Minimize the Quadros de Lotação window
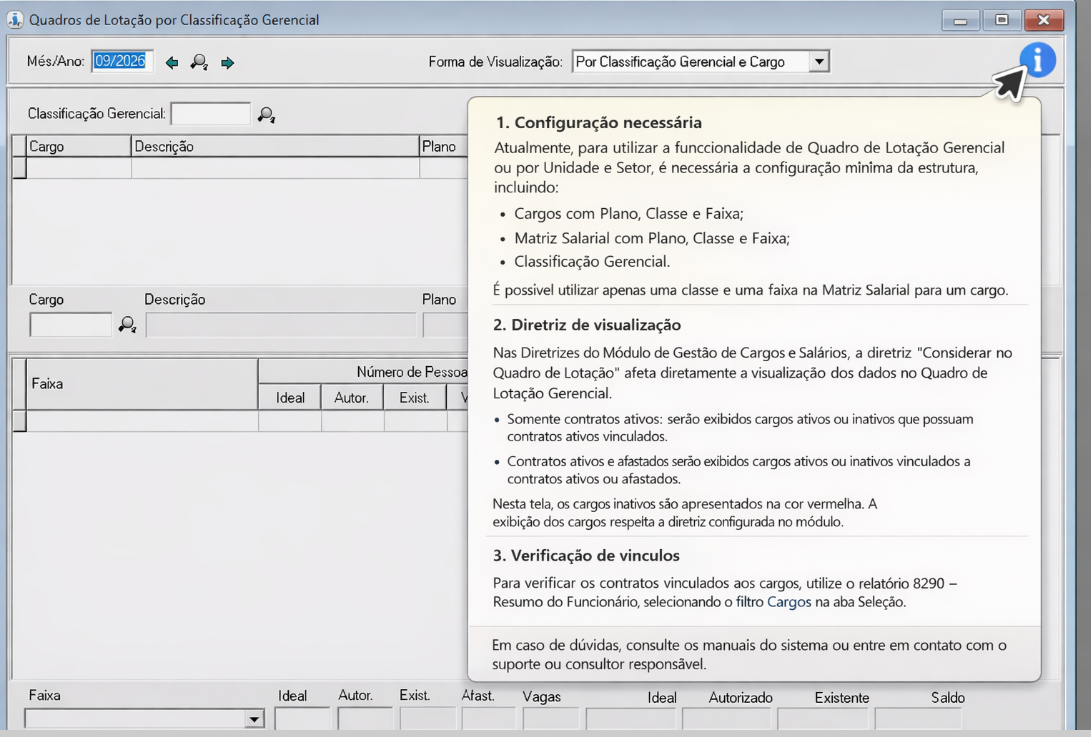 pos(960,20)
